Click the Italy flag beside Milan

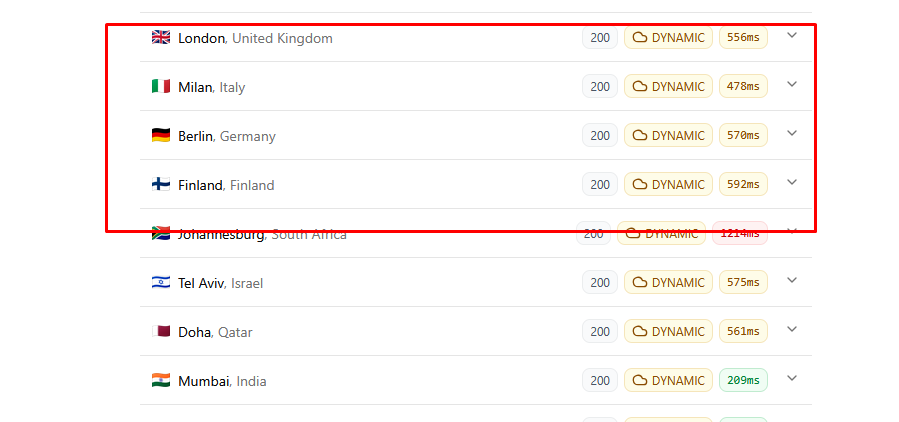click(160, 87)
